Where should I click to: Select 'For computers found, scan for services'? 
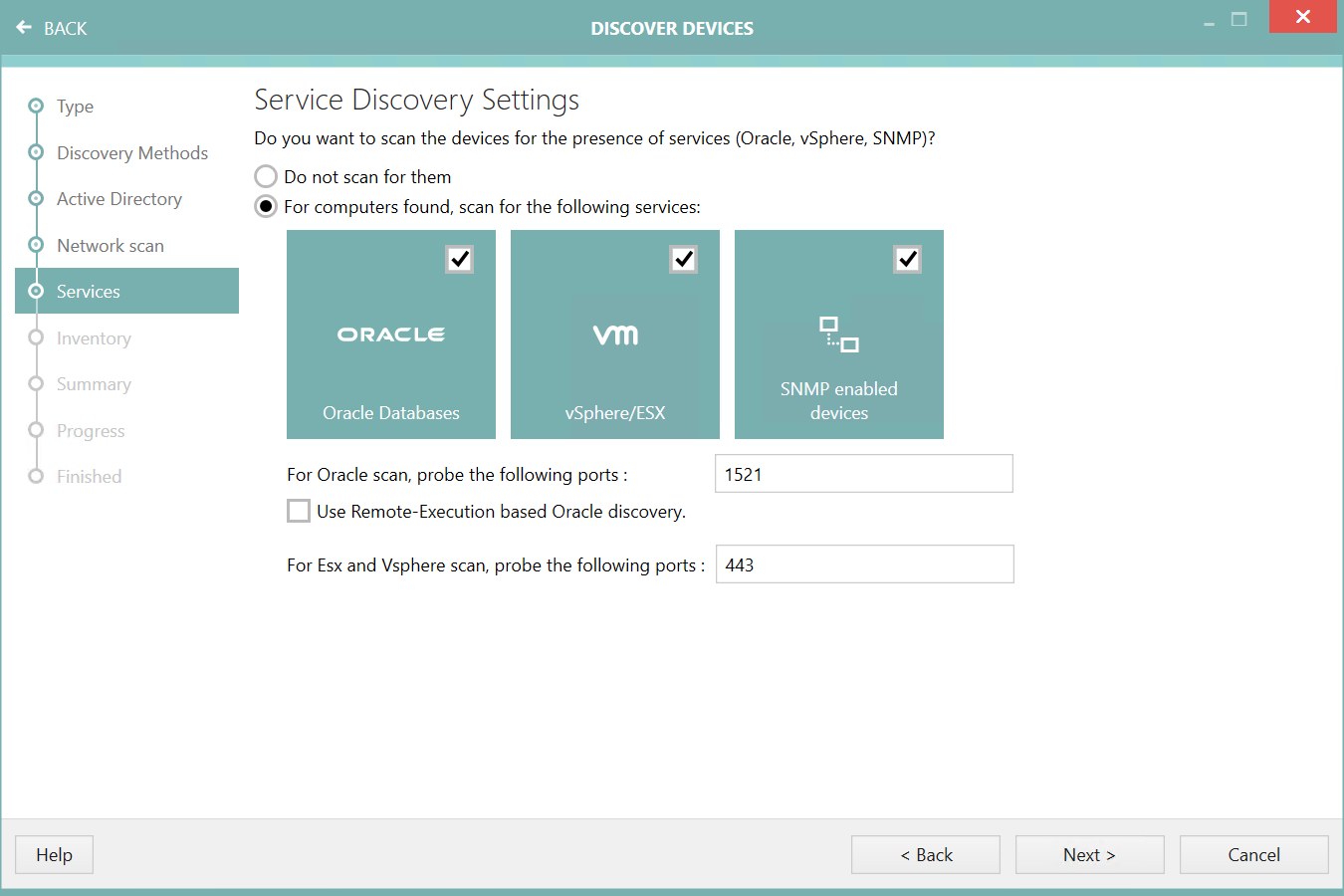(265, 206)
